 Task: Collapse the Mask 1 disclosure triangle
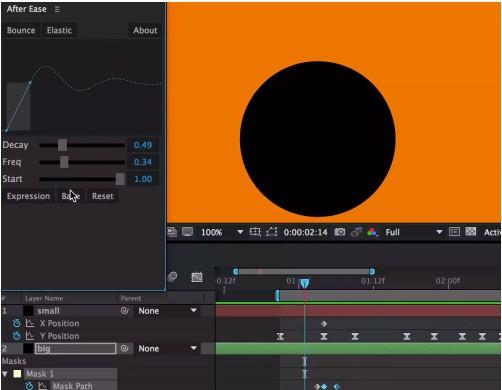(5, 374)
